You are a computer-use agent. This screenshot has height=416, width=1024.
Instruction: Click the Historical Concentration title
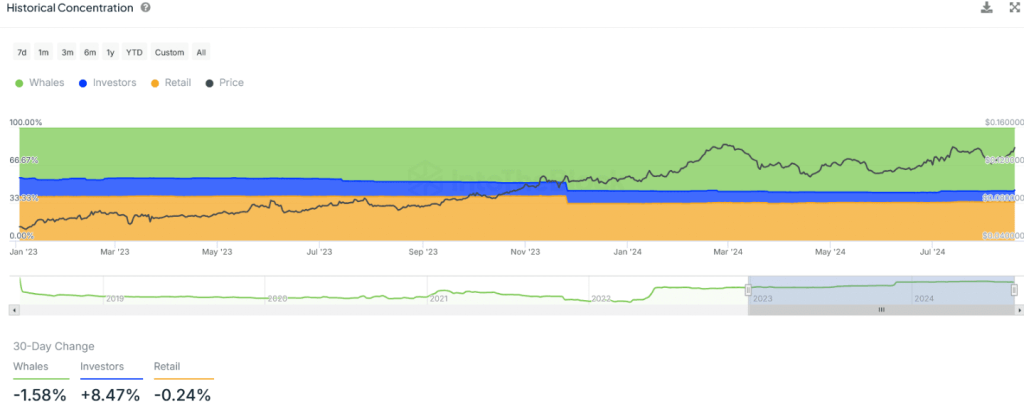coord(69,8)
